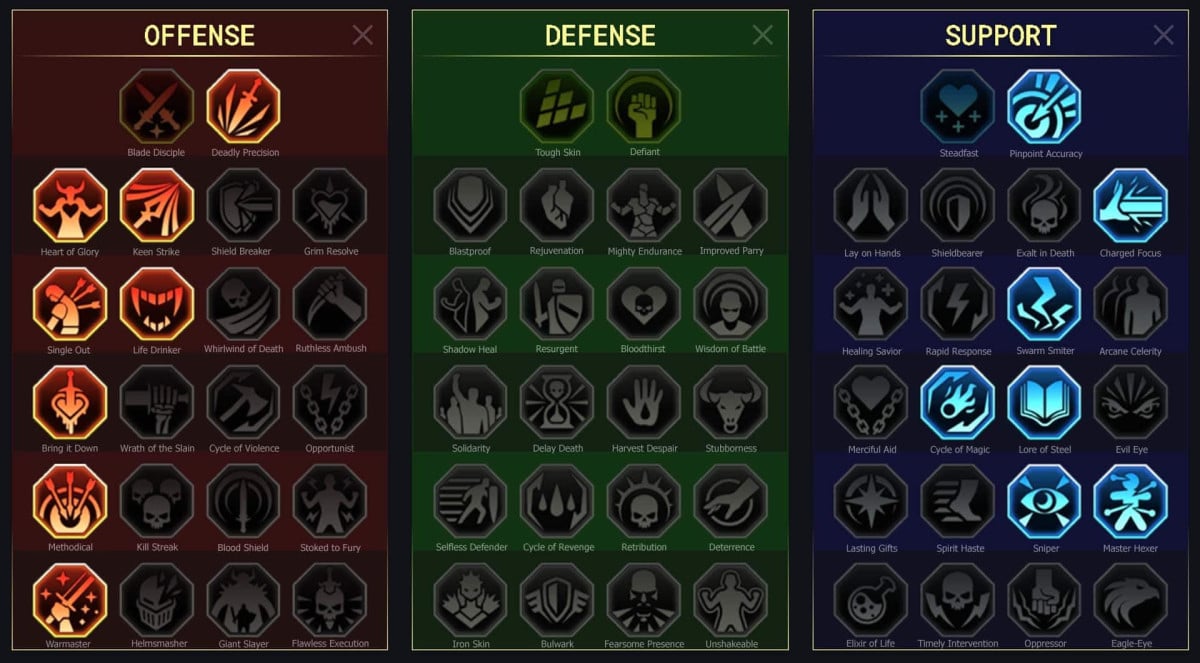Image resolution: width=1200 pixels, height=663 pixels.
Task: Select the Master Hexer mastery icon
Action: click(1131, 501)
